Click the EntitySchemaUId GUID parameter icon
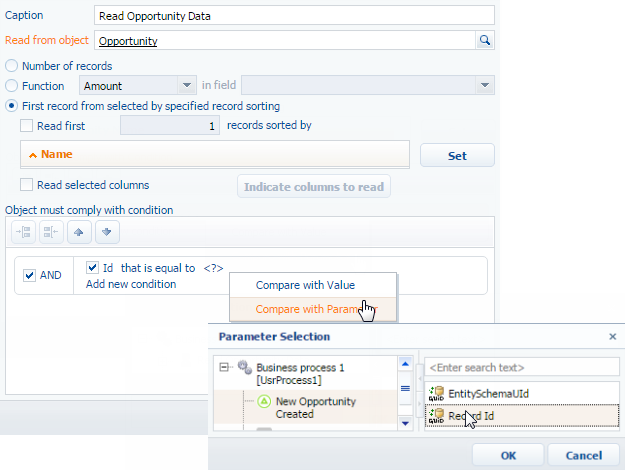 click(435, 392)
